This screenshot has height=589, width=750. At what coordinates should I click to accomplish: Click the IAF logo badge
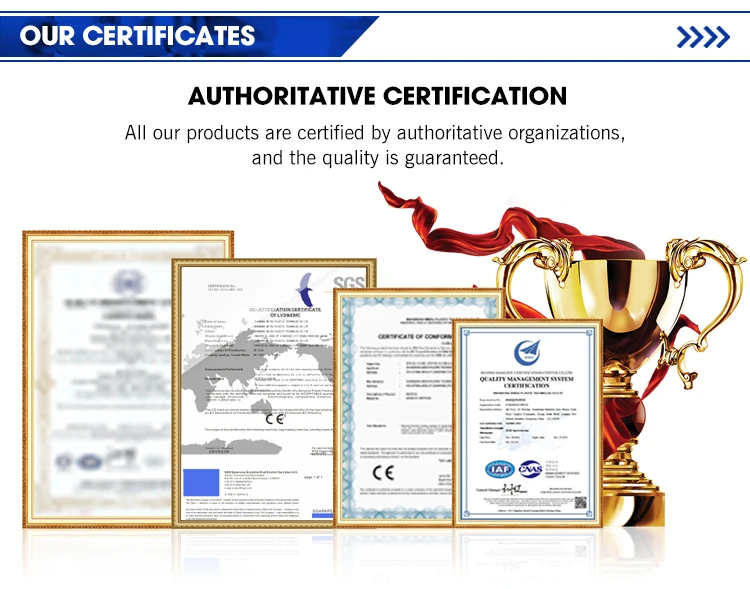point(500,469)
